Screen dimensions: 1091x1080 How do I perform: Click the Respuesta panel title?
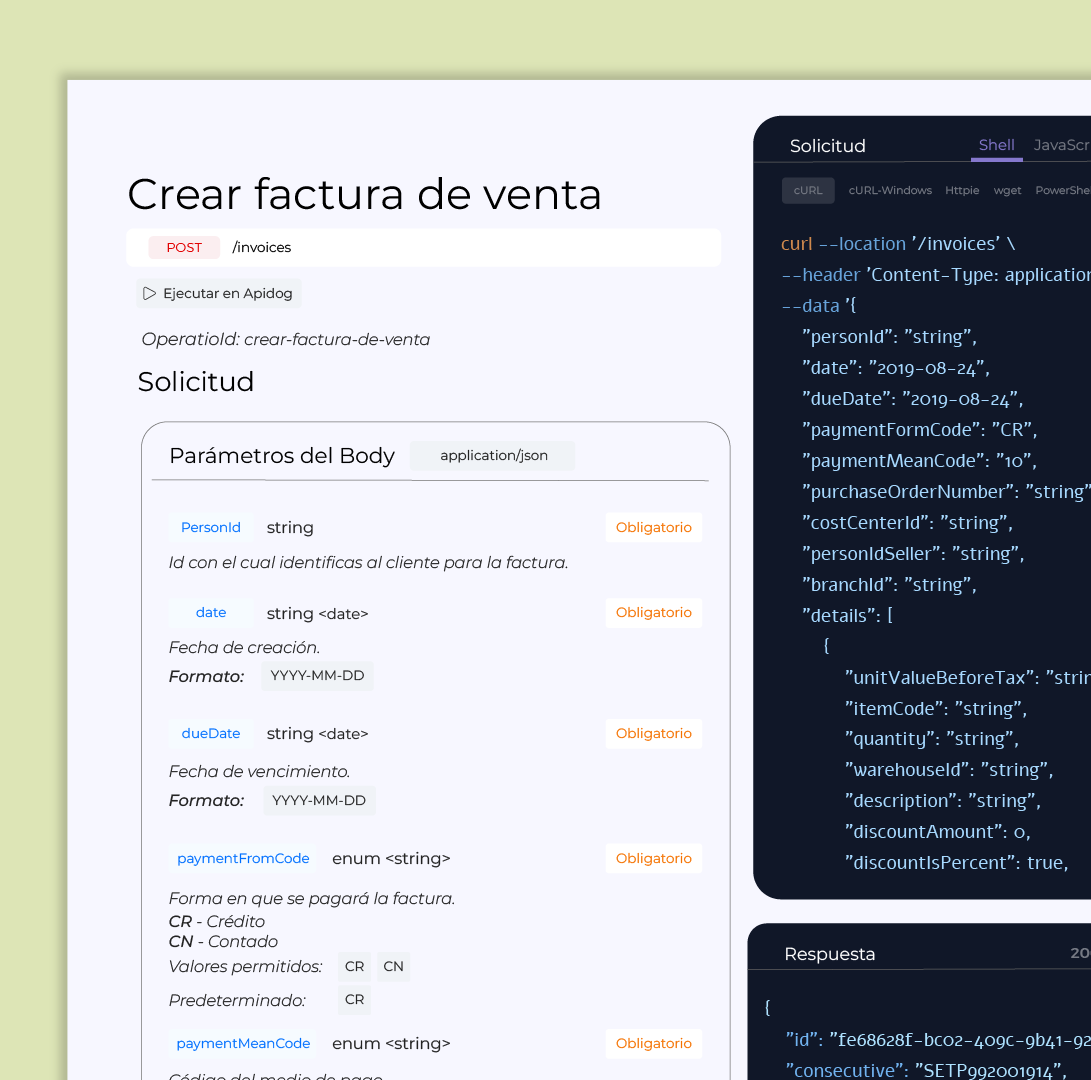829,954
